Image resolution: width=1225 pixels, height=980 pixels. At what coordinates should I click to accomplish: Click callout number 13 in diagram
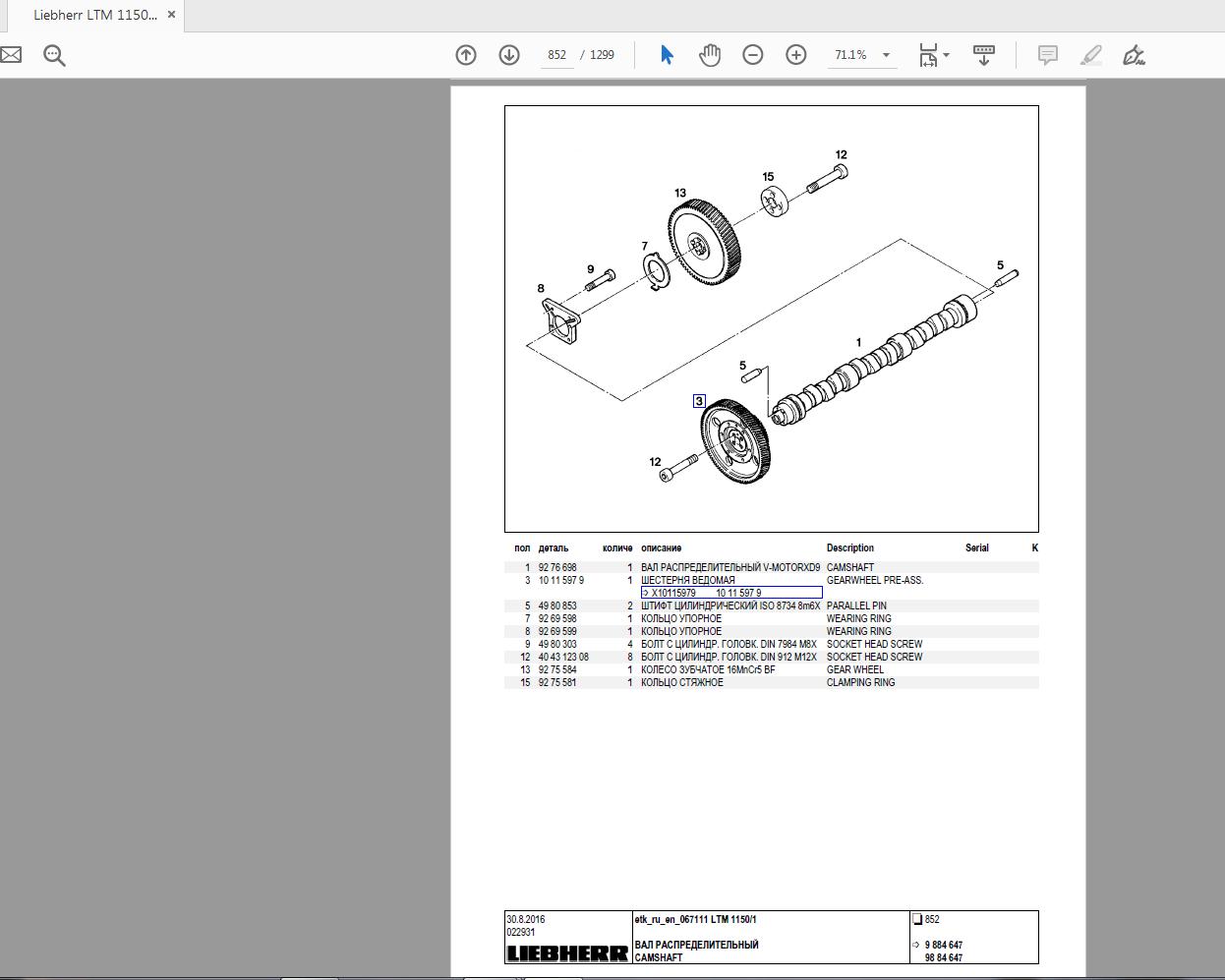pyautogui.click(x=680, y=193)
